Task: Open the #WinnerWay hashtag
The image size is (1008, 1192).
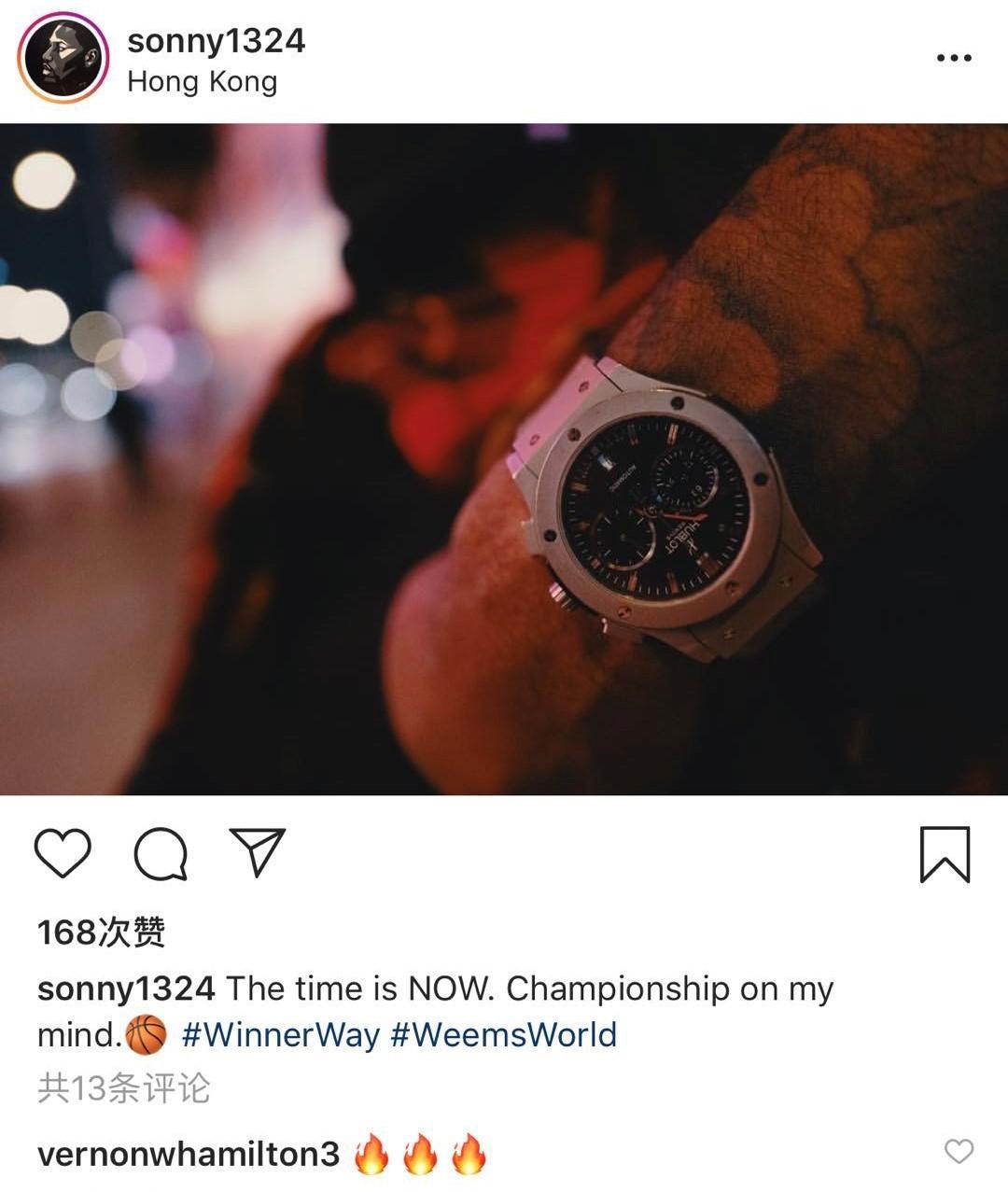Action: coord(280,1035)
